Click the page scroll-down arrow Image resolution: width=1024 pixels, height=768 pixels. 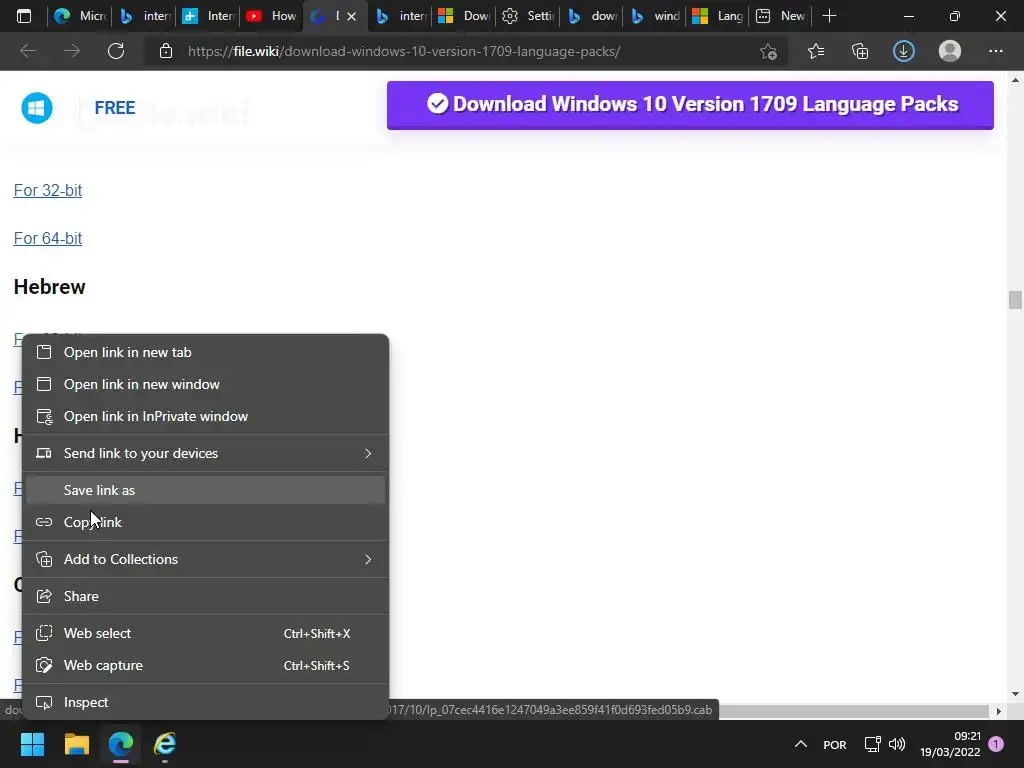(x=1015, y=694)
